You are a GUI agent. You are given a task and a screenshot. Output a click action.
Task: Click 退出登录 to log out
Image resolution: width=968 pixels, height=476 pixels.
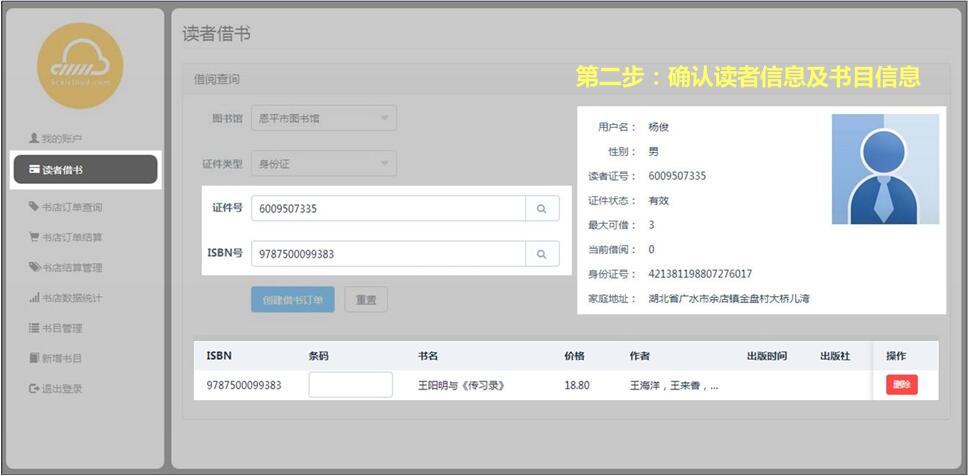tap(62, 388)
